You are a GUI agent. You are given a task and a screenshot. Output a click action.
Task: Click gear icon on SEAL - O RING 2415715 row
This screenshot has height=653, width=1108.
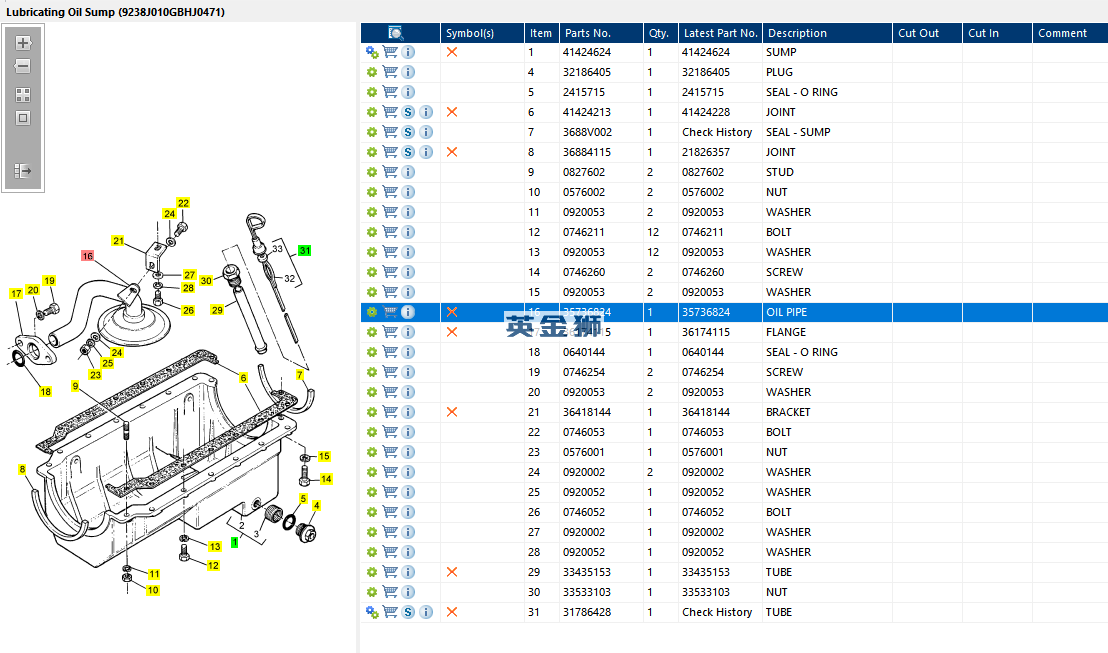point(372,92)
